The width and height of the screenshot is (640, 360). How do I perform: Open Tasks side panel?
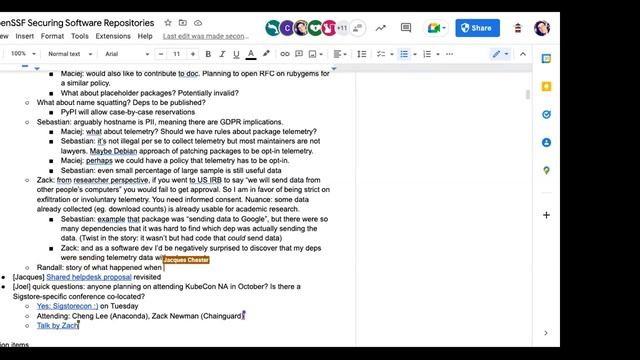(546, 114)
